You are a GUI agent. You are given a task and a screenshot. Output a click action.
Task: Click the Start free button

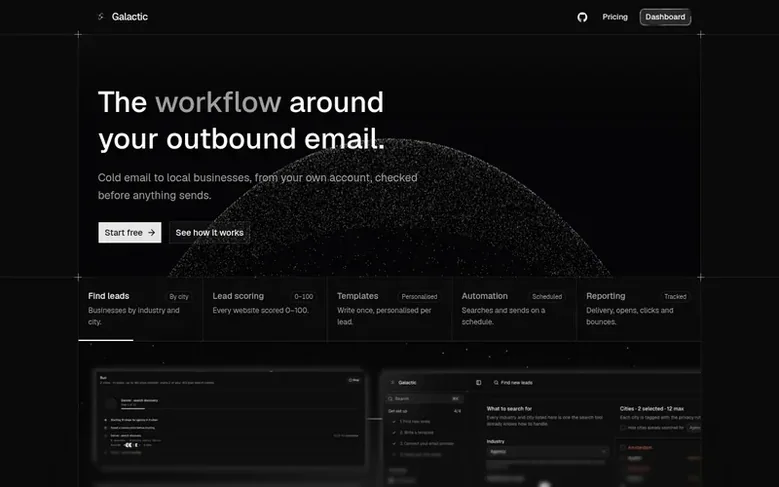tap(130, 233)
